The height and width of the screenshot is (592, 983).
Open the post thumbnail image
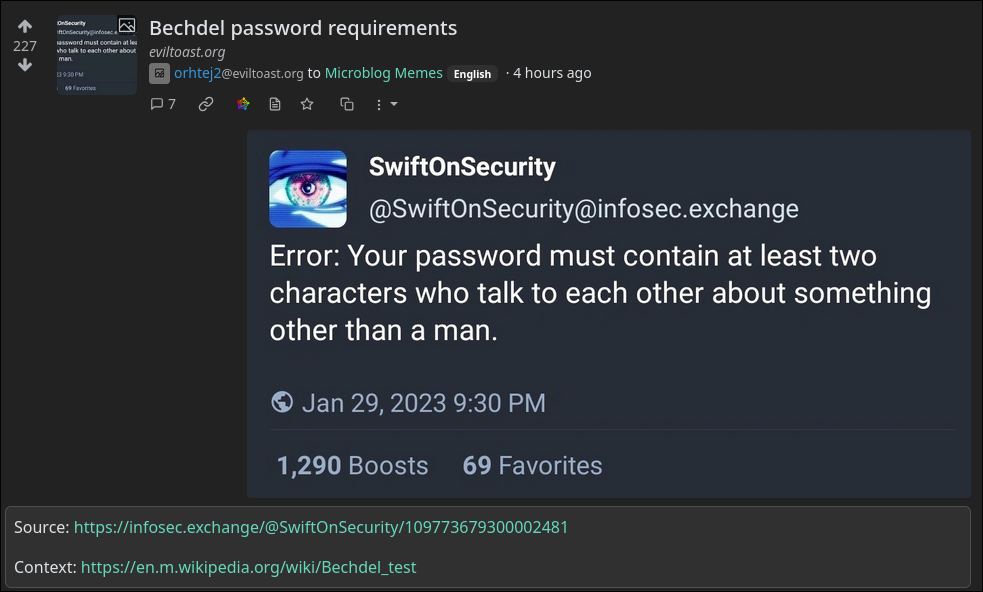[x=96, y=55]
